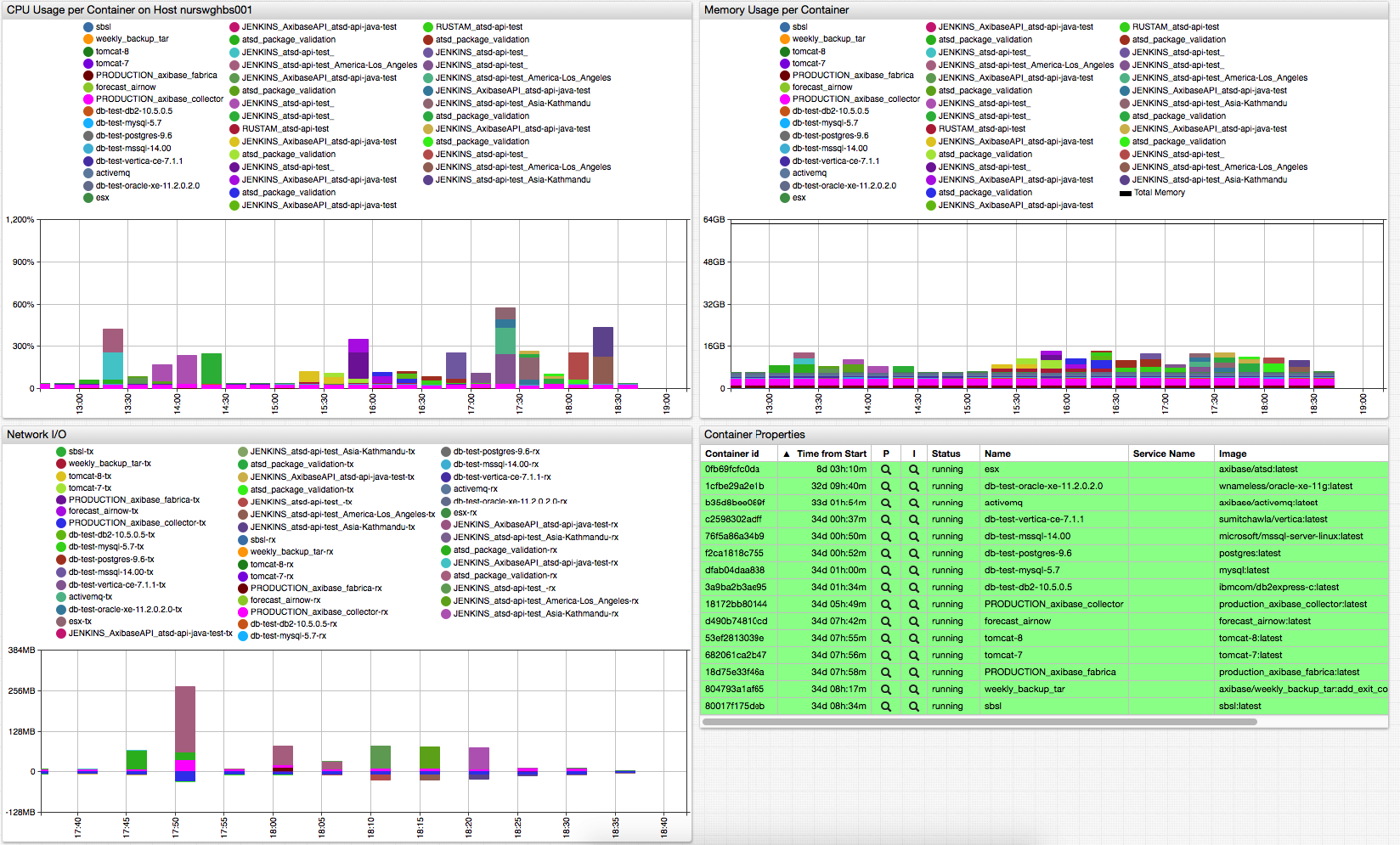Select container id 1cfbe29a2e1b cell
Viewport: 1400px width, 845px height.
pos(734,486)
